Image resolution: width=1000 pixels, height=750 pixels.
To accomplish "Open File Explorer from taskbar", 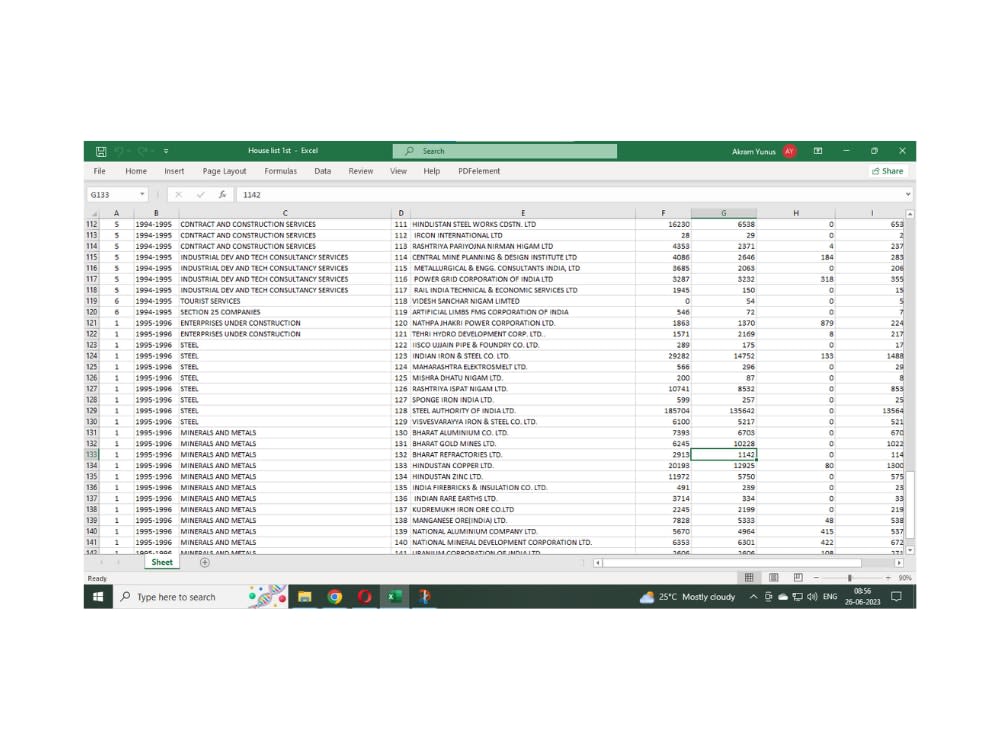I will (x=305, y=597).
